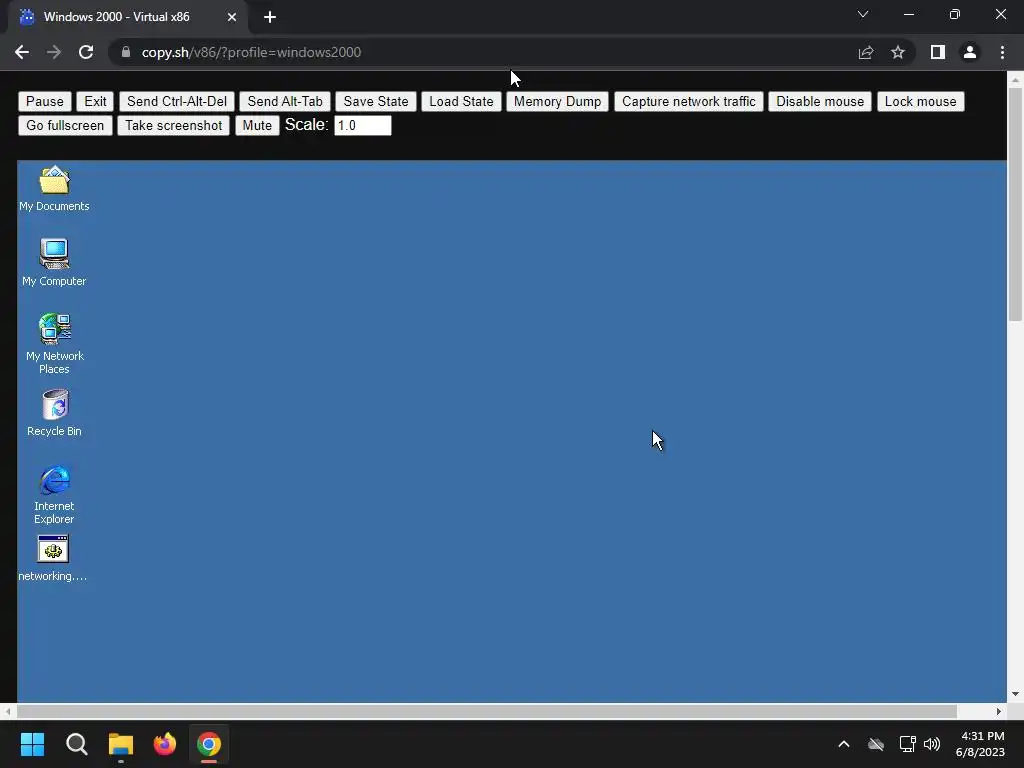Click Disable mouse

point(820,101)
